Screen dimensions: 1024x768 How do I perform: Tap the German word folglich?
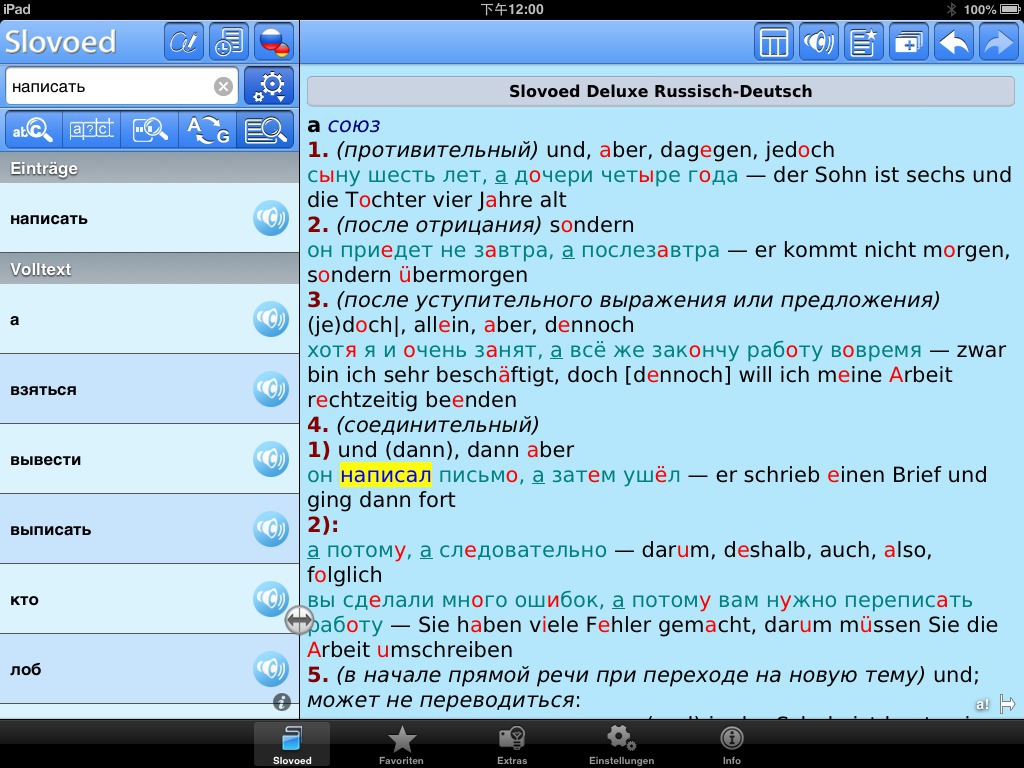point(344,575)
